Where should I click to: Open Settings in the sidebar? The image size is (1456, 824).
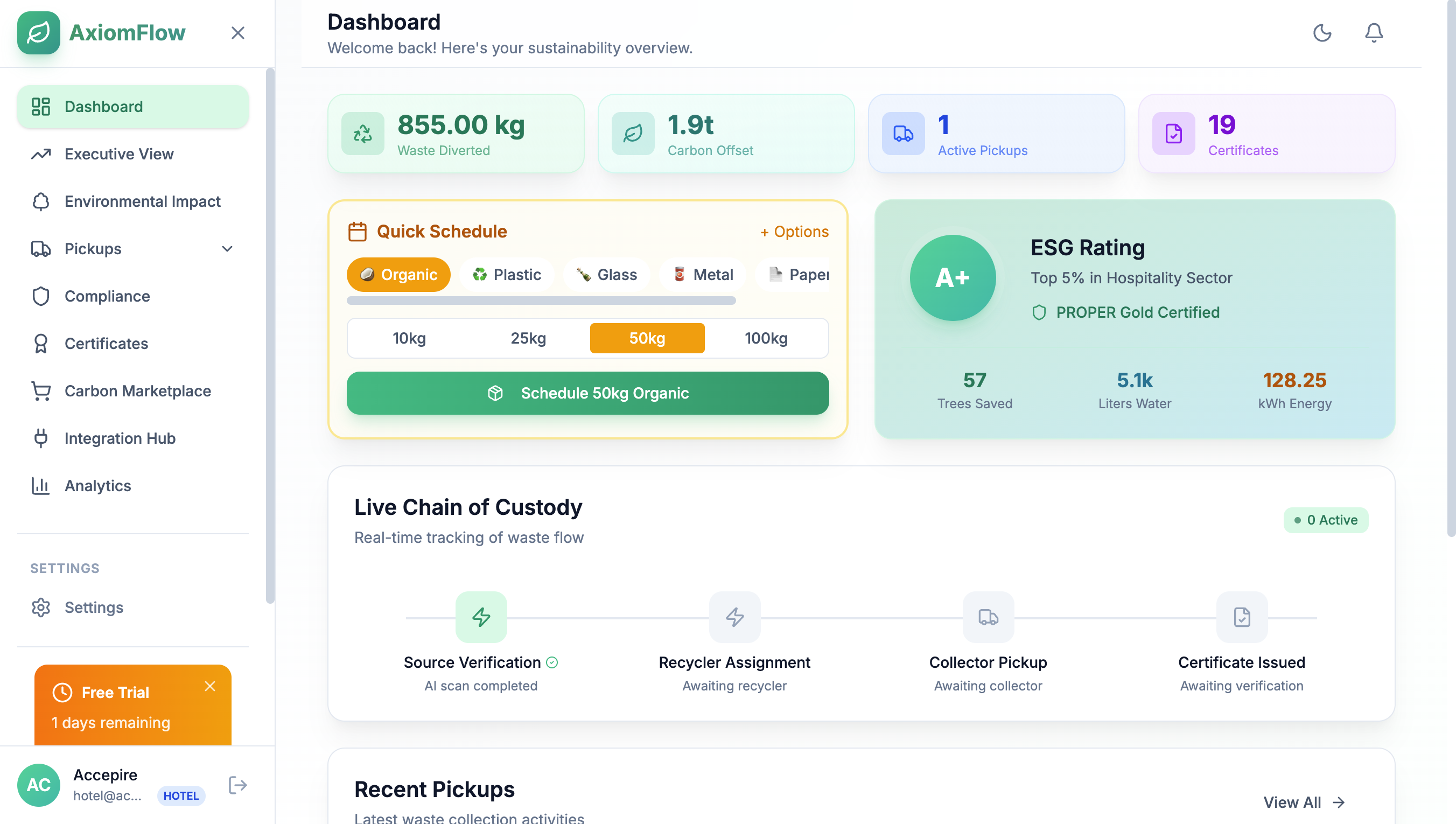point(133,607)
